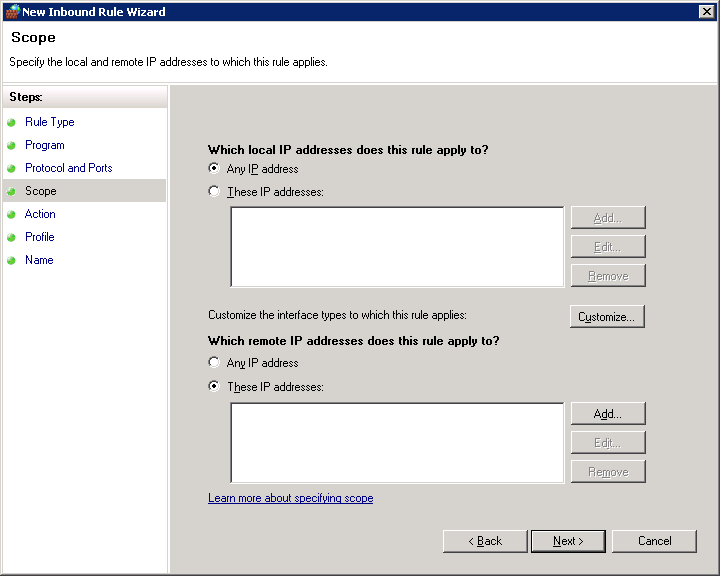Close the New Inbound Rule Wizard window

point(706,12)
